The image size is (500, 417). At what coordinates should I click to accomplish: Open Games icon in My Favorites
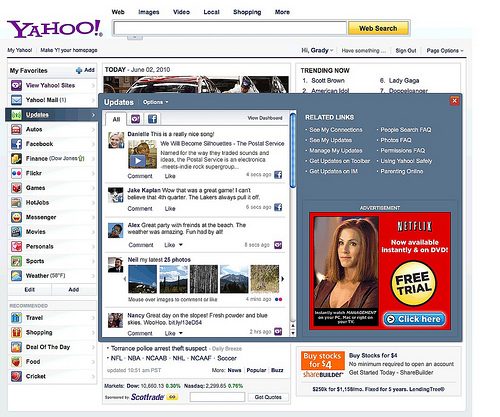coord(16,188)
